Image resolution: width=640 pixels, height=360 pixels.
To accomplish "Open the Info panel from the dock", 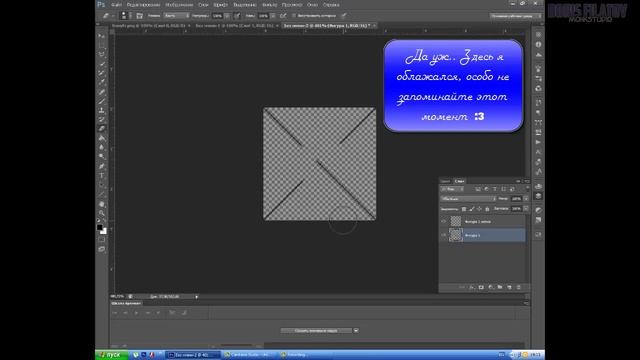I will coord(538,44).
